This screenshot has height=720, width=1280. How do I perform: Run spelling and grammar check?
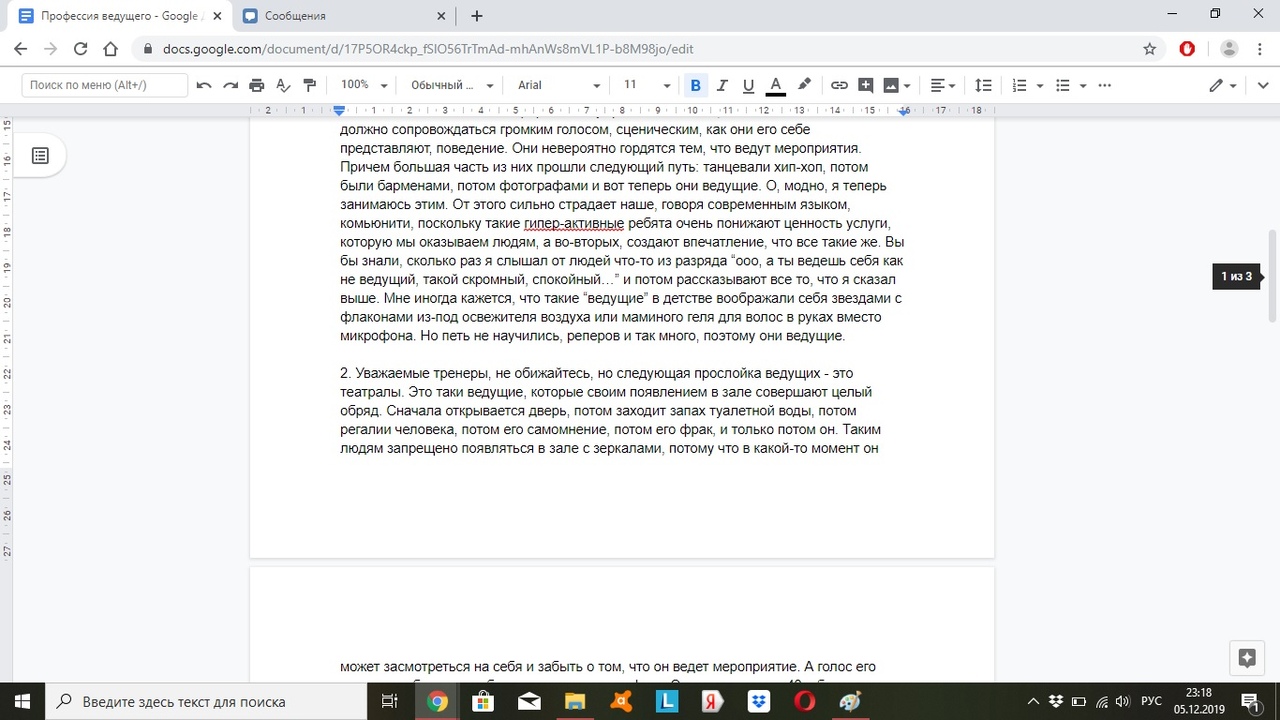(x=283, y=86)
